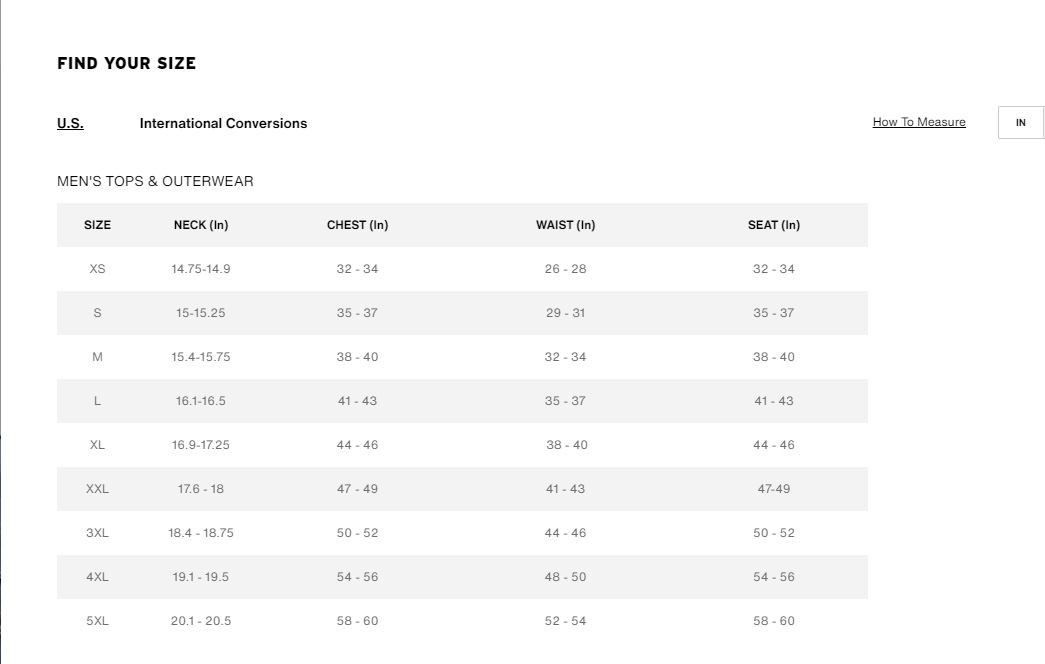The image size is (1045, 664).
Task: Click waist value 52 - 54
Action: (565, 621)
